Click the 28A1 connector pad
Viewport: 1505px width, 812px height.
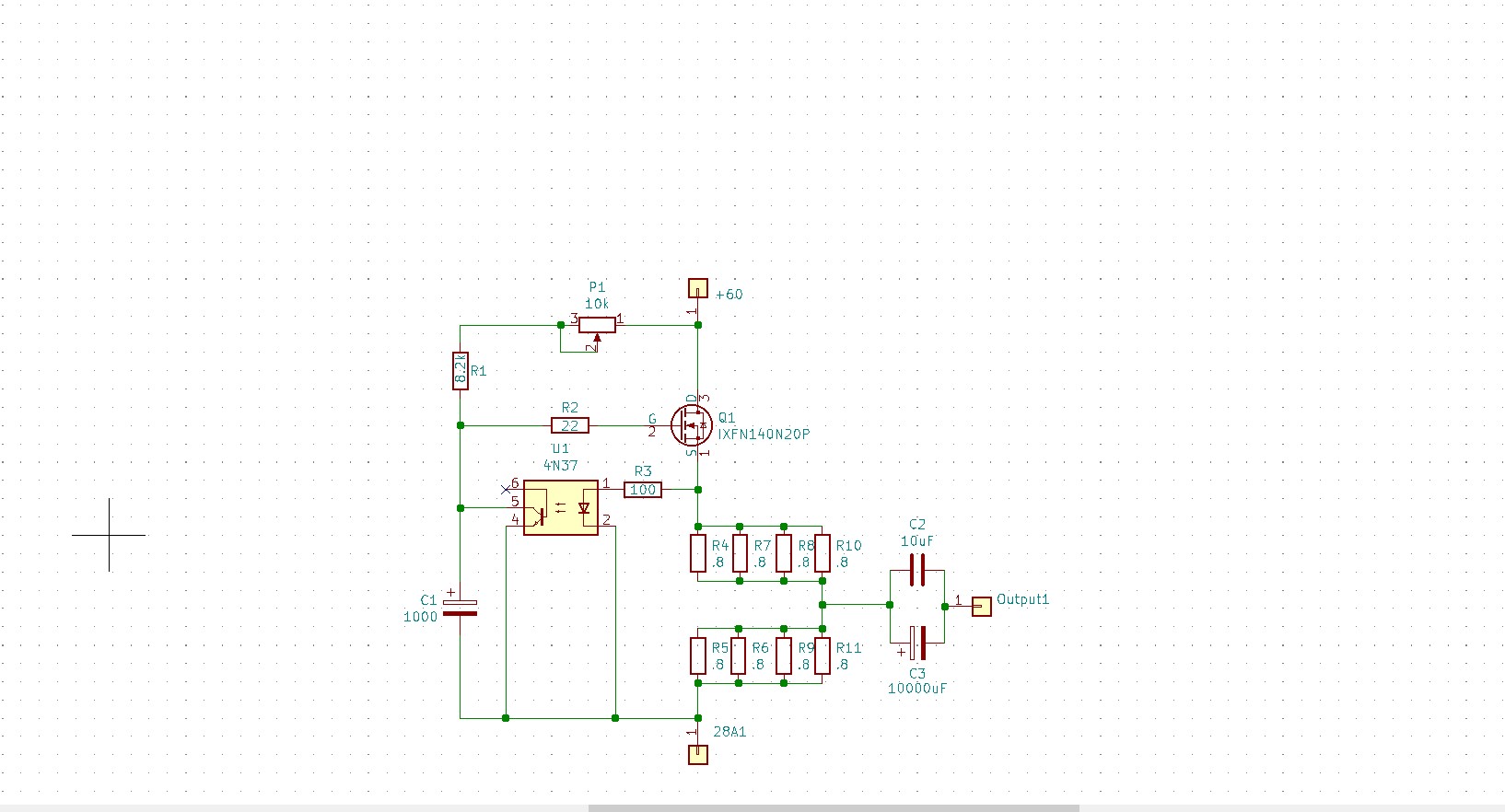tap(698, 755)
